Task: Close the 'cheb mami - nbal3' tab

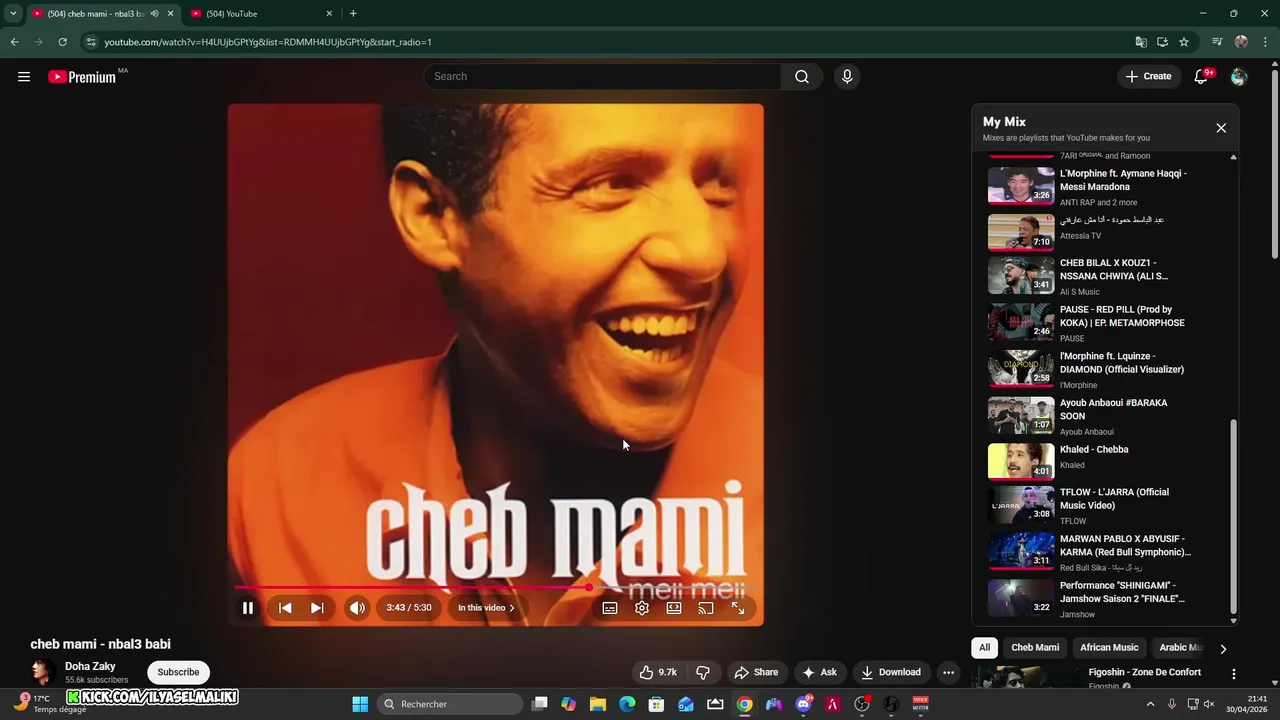Action: [x=170, y=14]
